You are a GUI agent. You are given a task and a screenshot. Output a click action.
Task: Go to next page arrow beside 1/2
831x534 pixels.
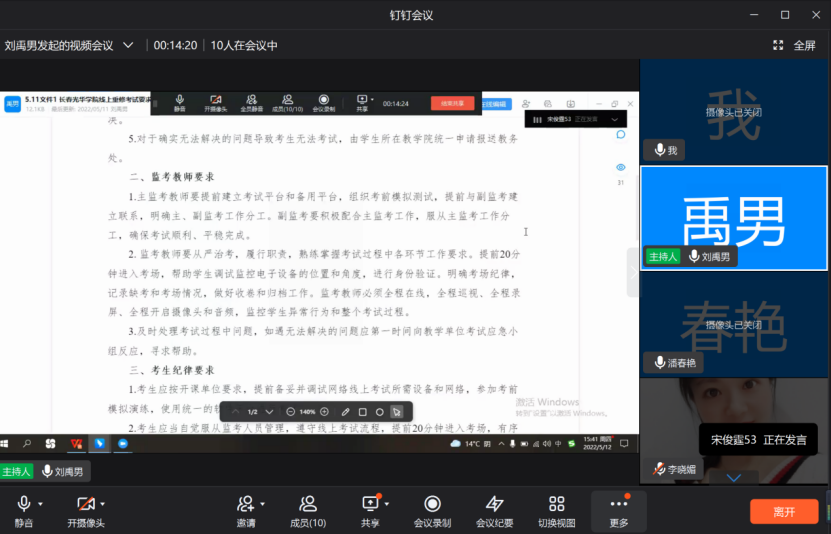point(269,412)
